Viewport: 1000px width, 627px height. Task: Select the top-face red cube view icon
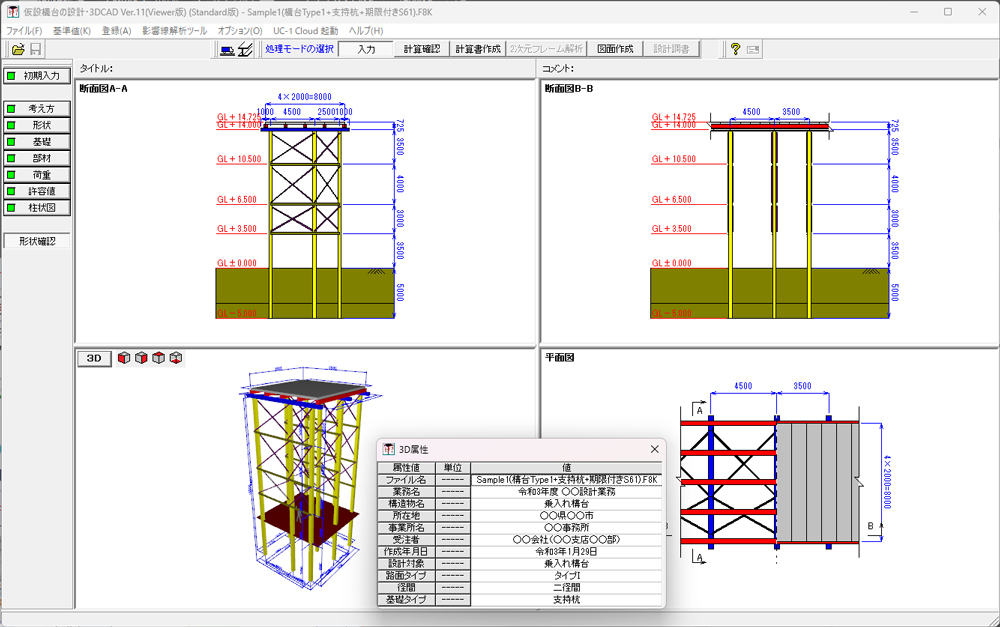click(158, 358)
